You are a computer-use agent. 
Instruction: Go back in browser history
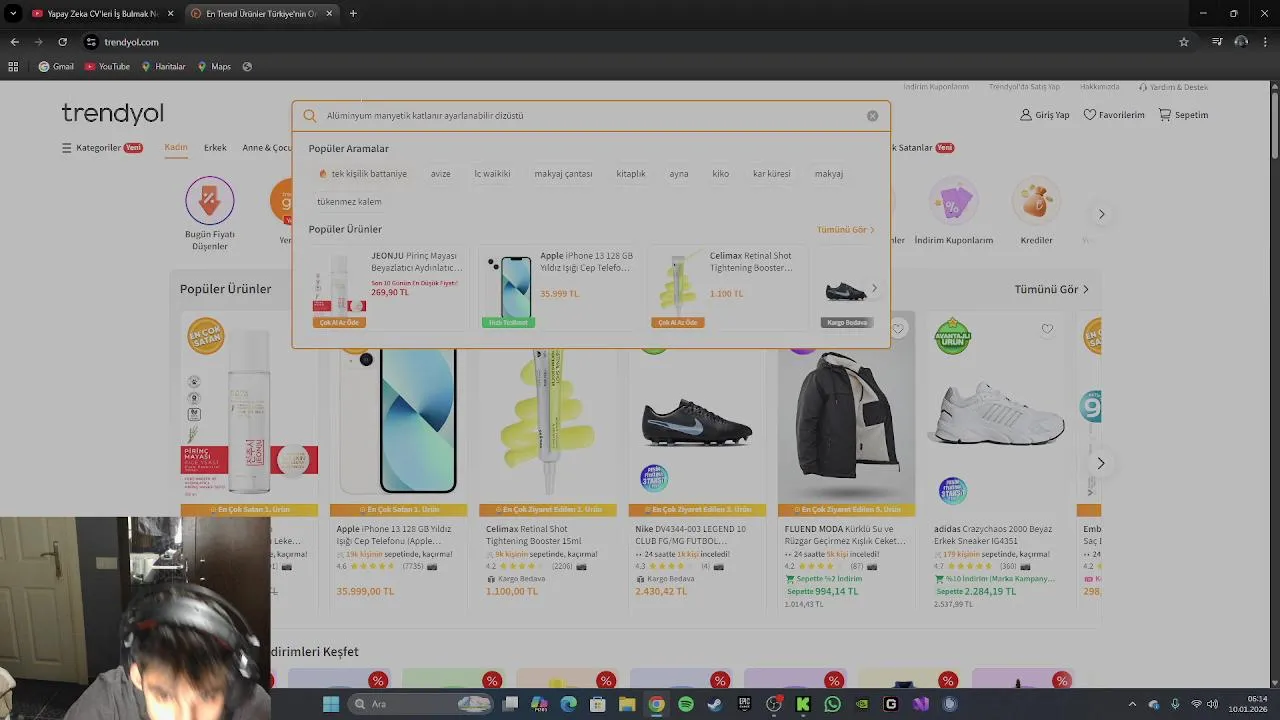(14, 42)
